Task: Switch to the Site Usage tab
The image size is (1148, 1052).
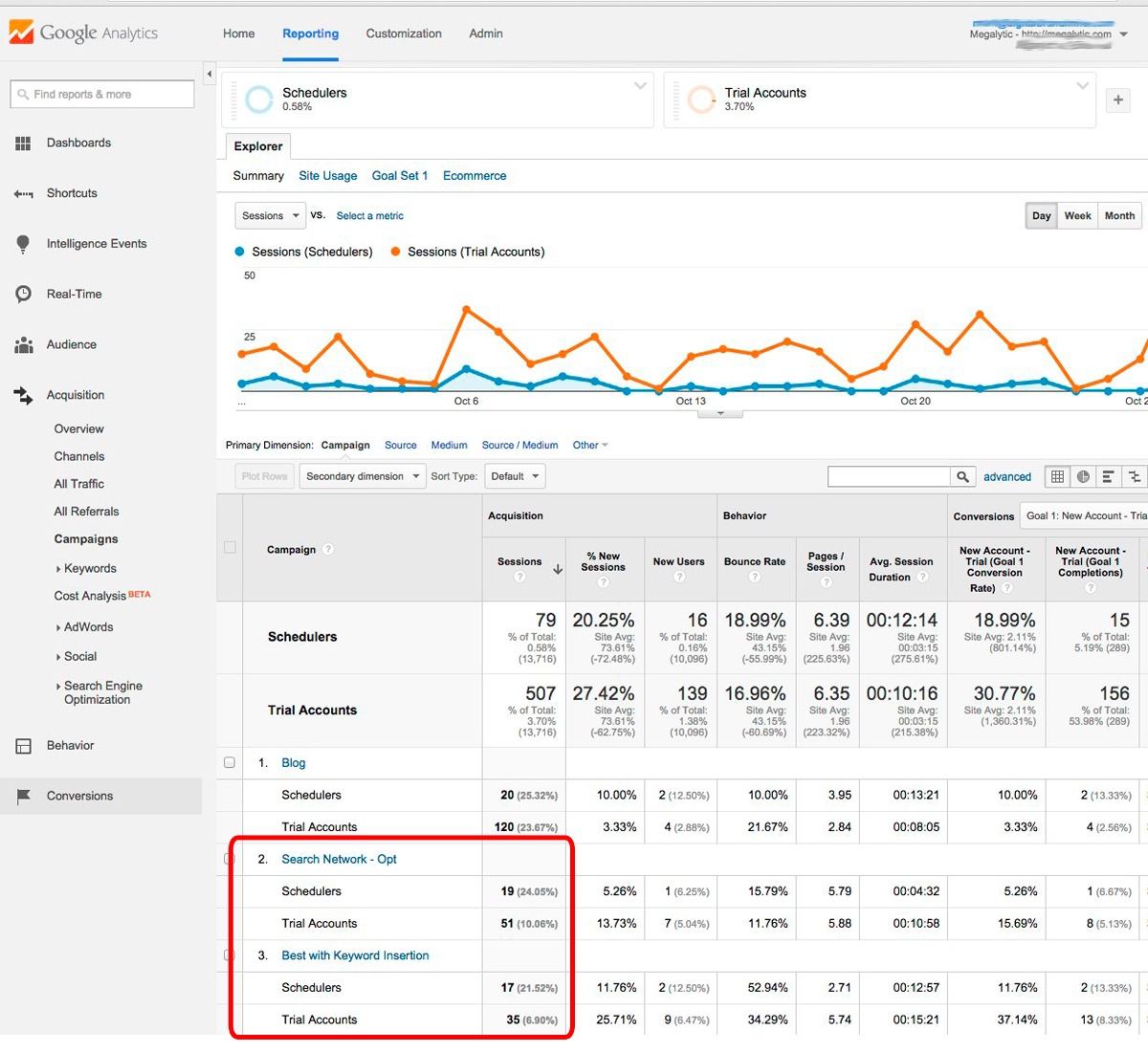Action: (327, 176)
